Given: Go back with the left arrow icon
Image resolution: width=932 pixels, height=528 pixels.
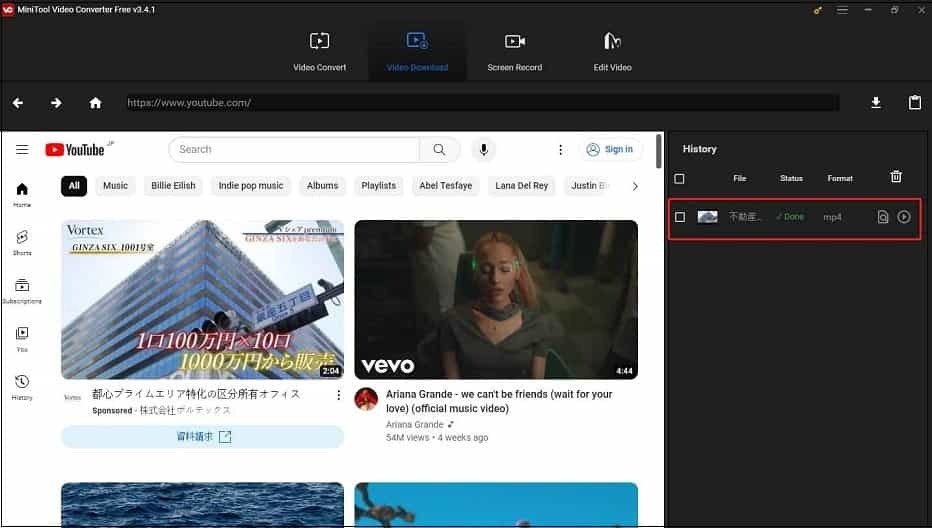Looking at the screenshot, I should [18, 103].
